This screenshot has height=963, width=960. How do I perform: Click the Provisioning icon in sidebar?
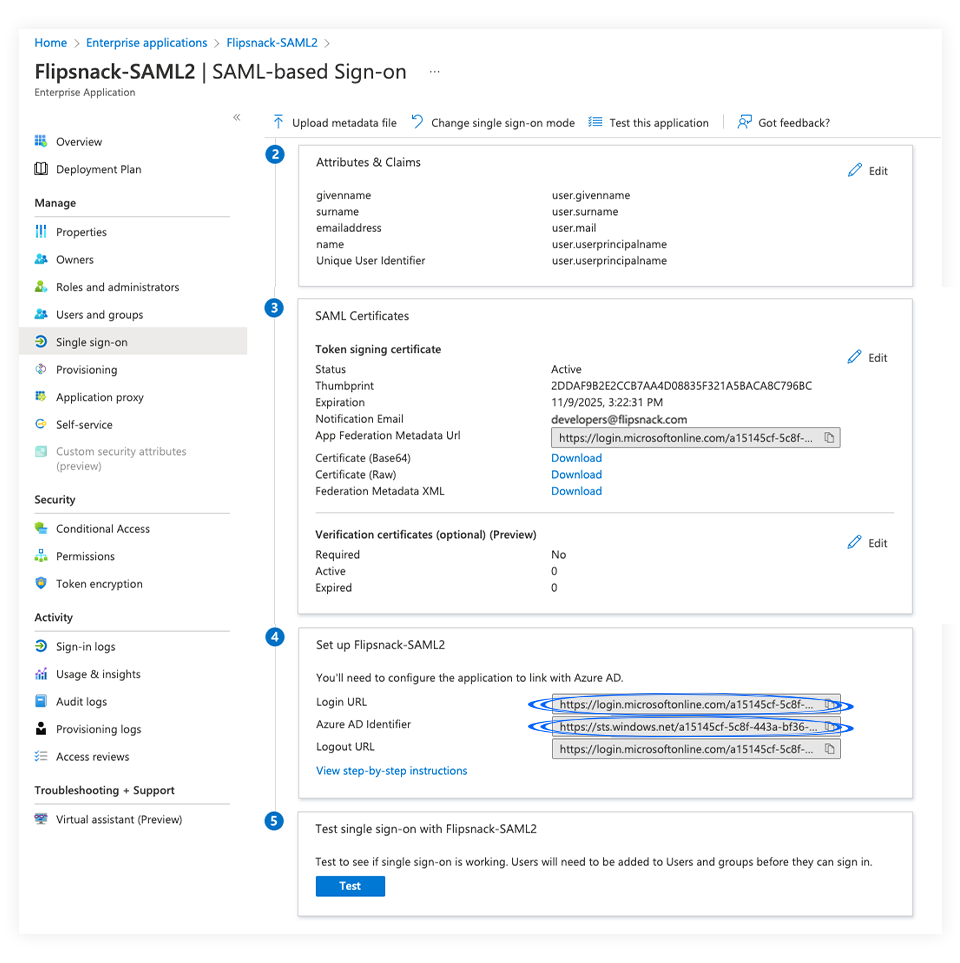click(x=41, y=369)
